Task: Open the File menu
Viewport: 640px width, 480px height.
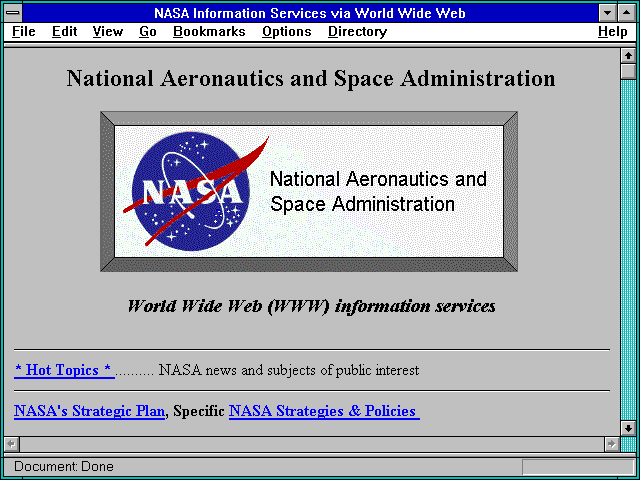Action: click(24, 31)
